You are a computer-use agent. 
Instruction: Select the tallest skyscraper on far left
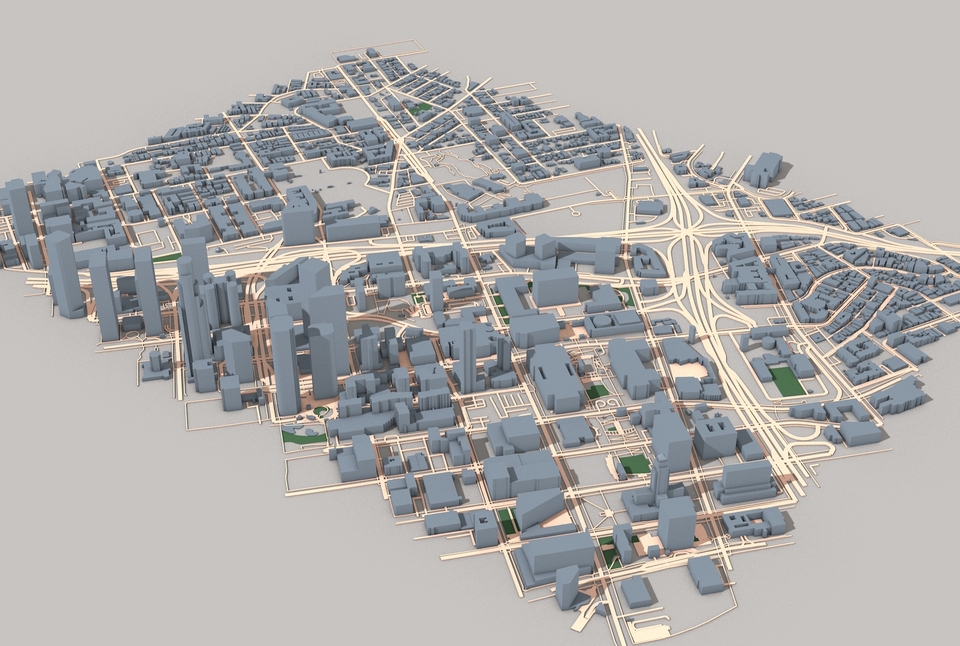coord(64,274)
